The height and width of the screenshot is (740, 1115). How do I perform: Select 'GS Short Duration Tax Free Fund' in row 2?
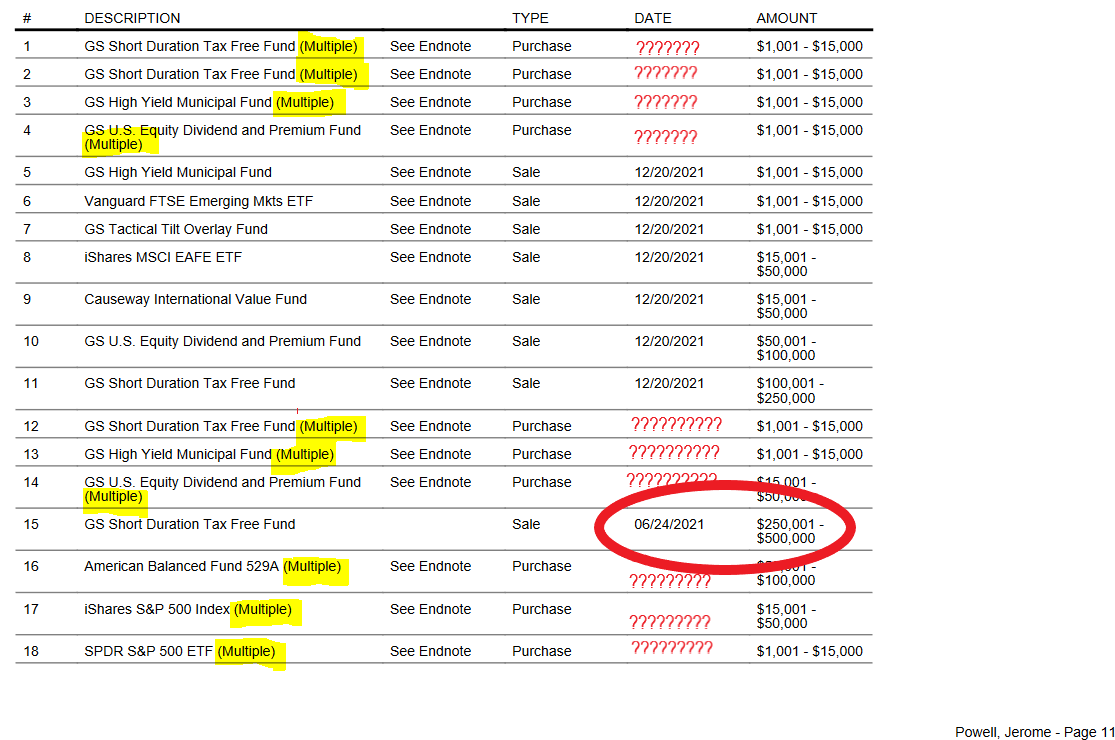pyautogui.click(x=189, y=74)
